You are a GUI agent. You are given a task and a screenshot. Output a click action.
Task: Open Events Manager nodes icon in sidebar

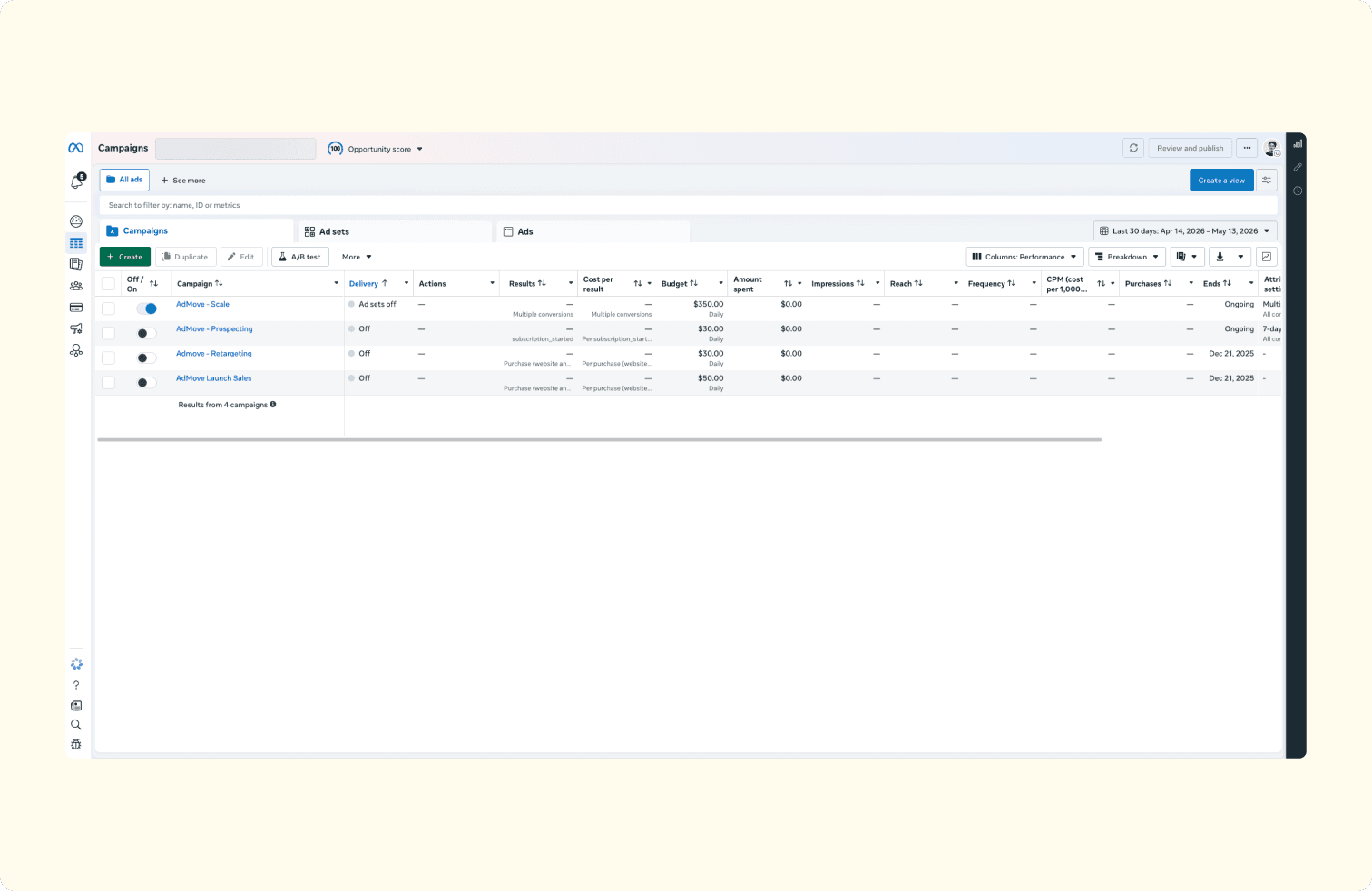[x=76, y=350]
